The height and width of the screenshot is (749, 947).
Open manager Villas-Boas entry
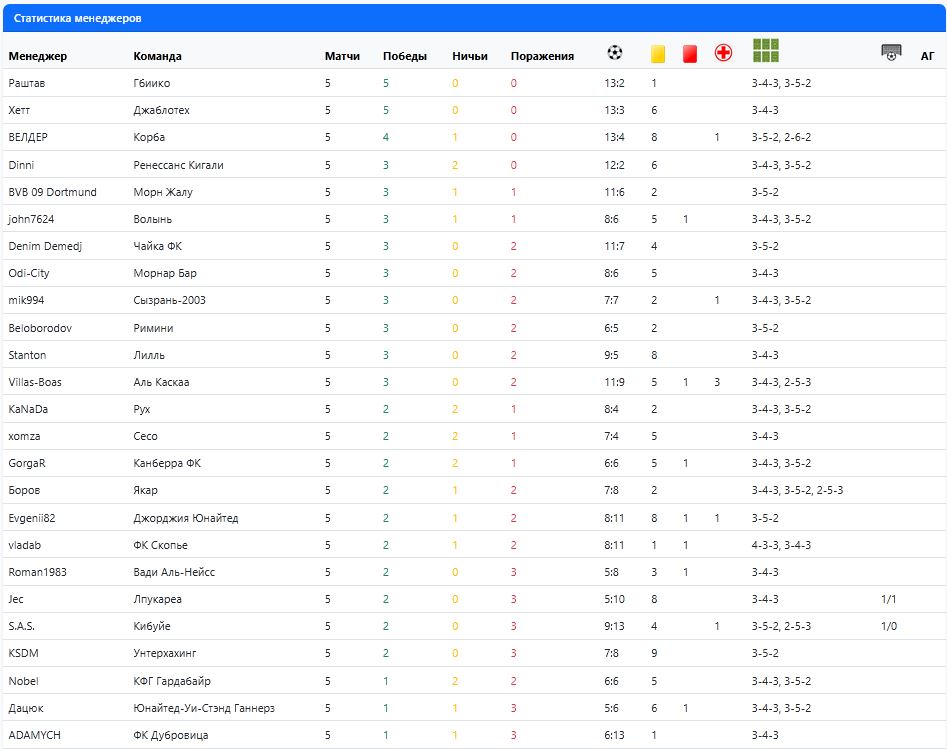(35, 382)
